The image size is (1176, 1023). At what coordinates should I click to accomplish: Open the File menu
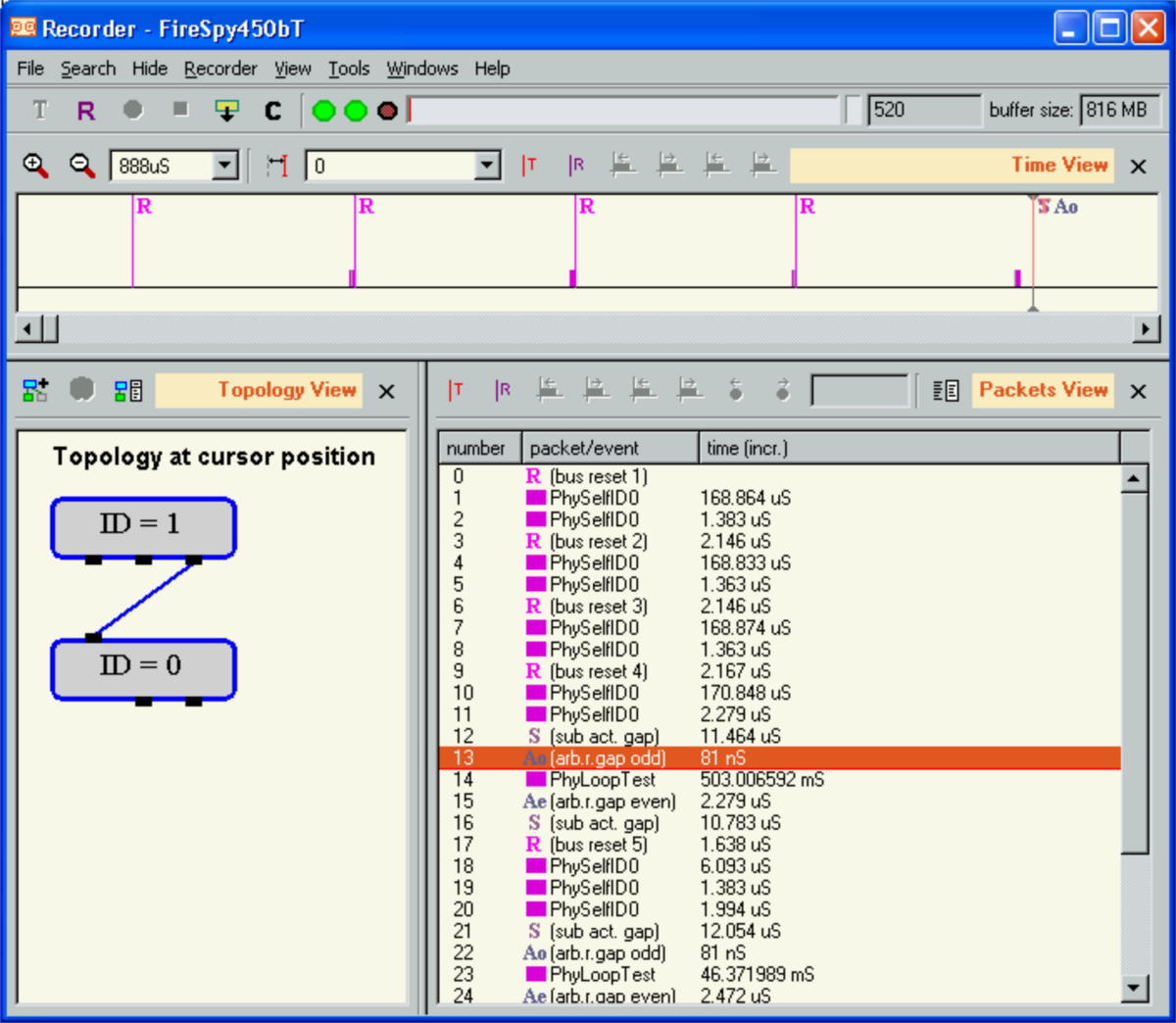pos(30,69)
